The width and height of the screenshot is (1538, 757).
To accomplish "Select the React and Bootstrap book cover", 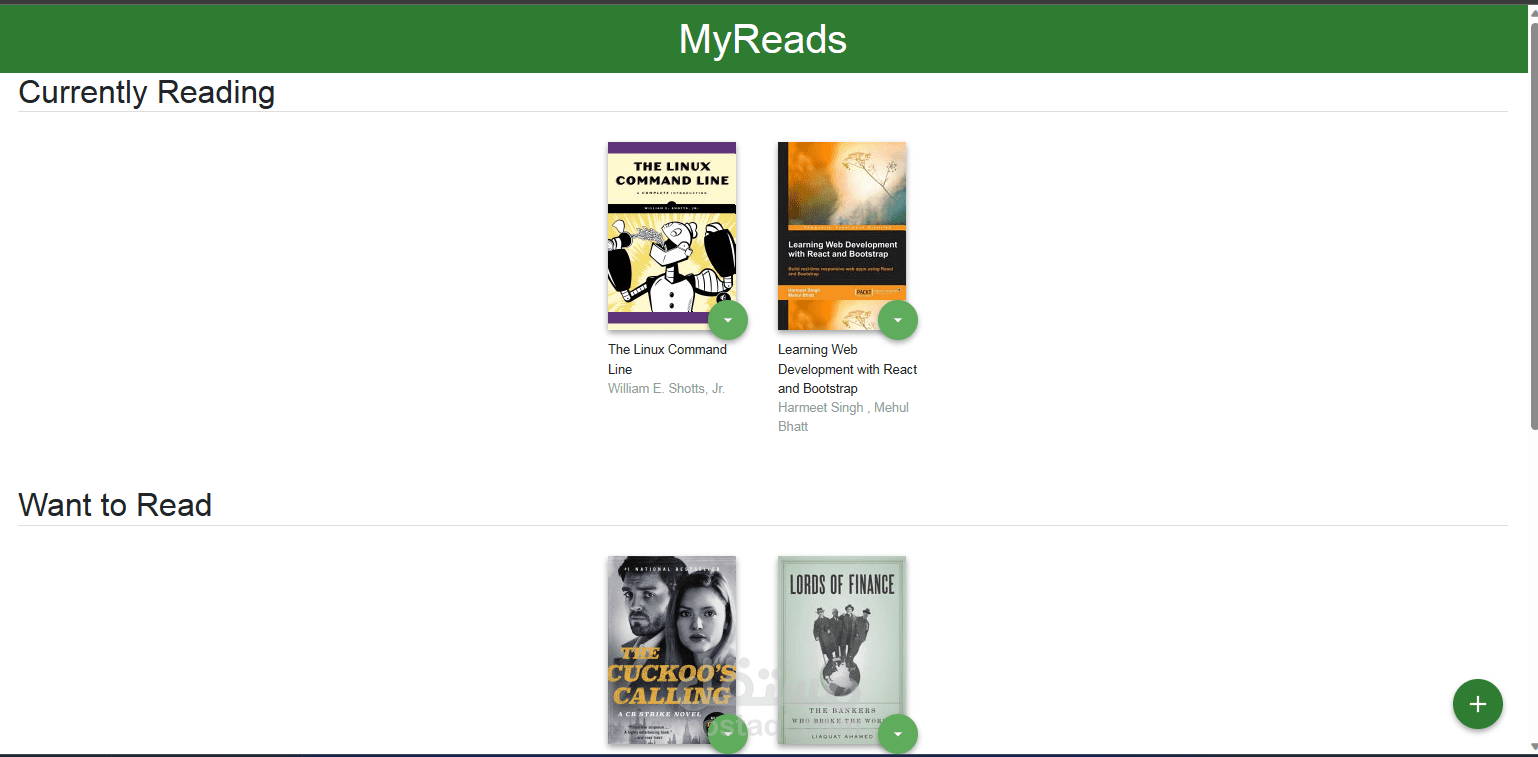I will (842, 236).
